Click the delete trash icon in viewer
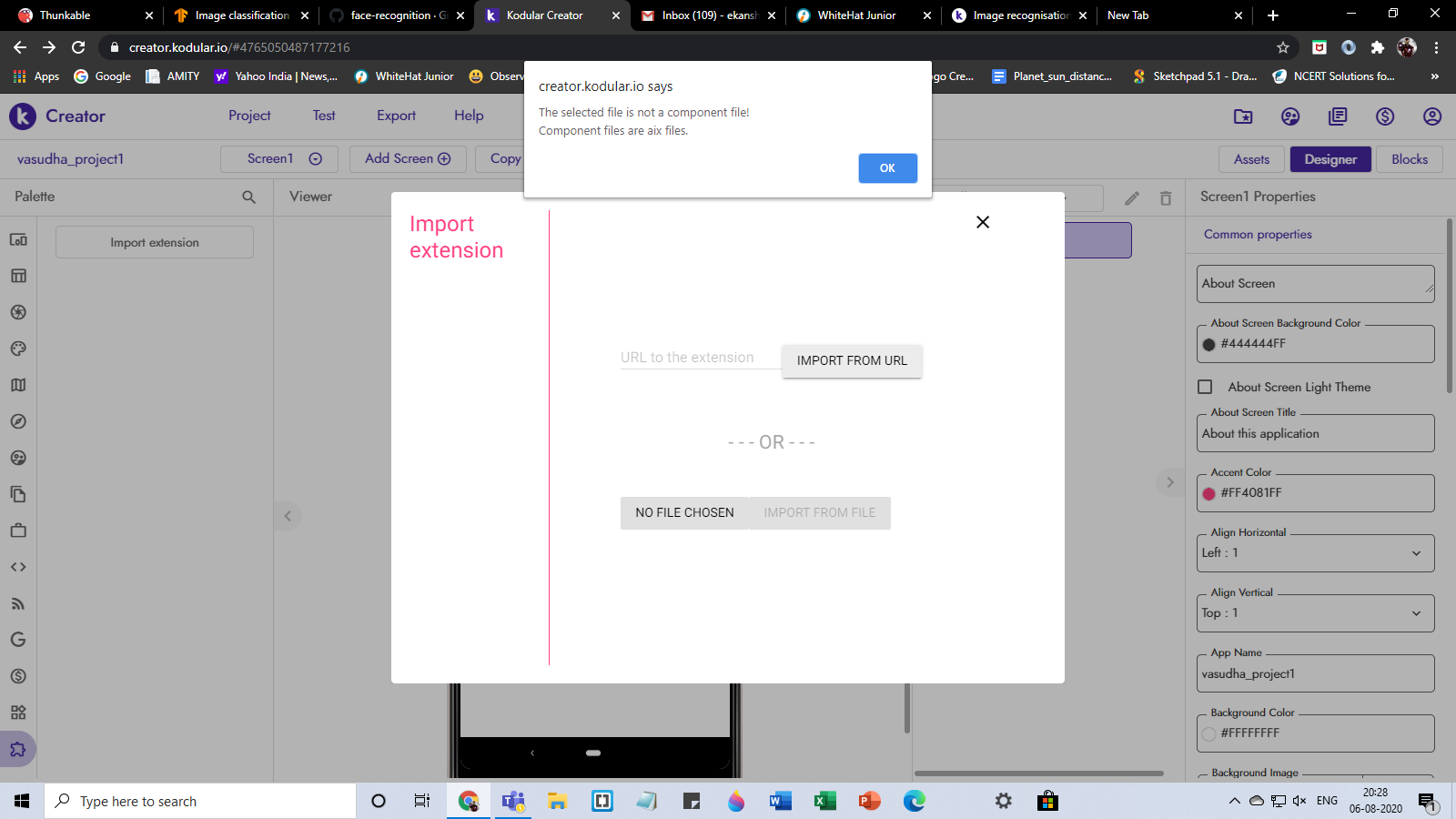 click(1166, 198)
